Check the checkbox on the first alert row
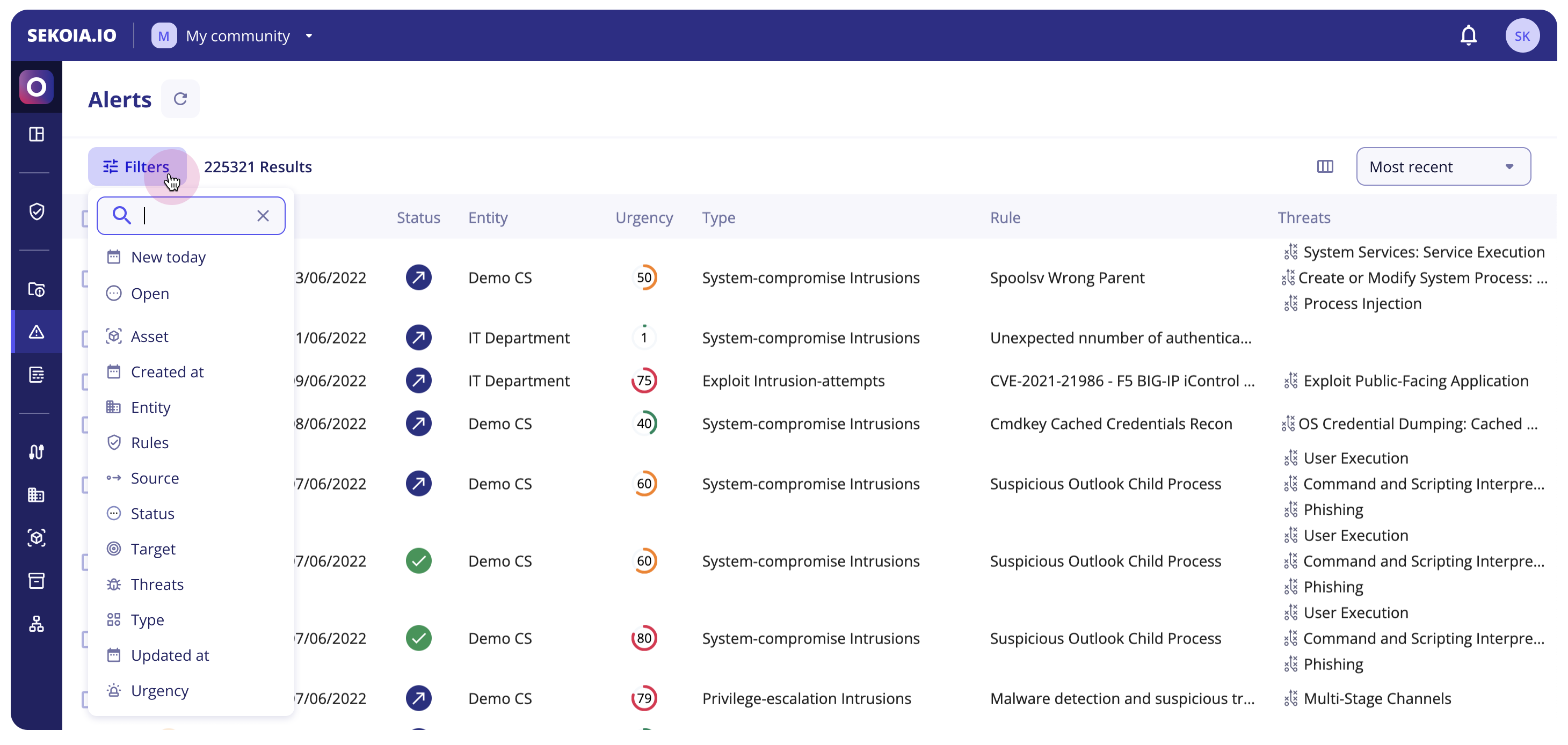The image size is (1568, 745). click(x=85, y=278)
